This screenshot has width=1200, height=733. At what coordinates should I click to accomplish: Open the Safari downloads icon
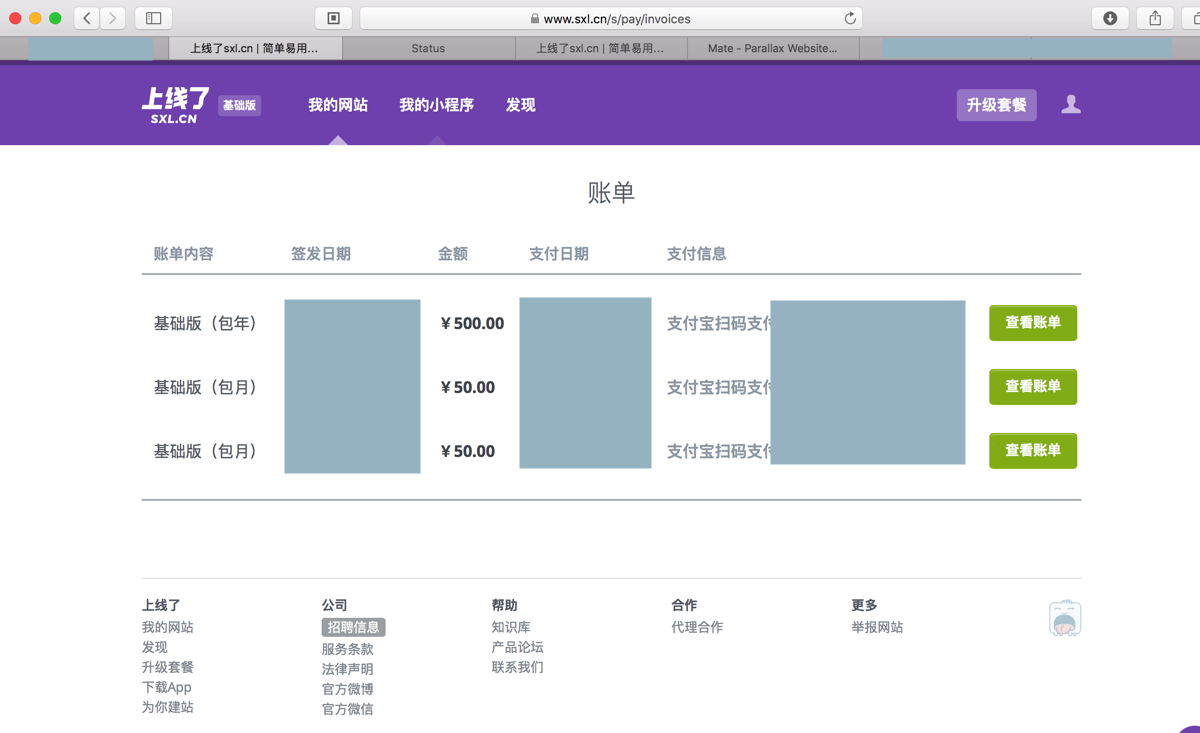1110,18
